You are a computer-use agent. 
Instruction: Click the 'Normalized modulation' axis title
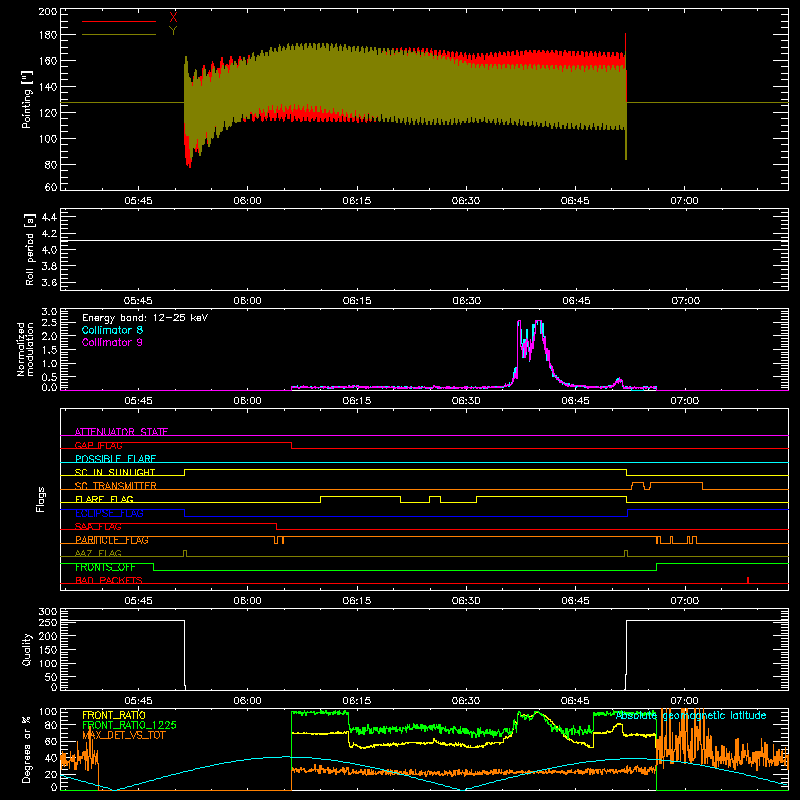[x=25, y=349]
